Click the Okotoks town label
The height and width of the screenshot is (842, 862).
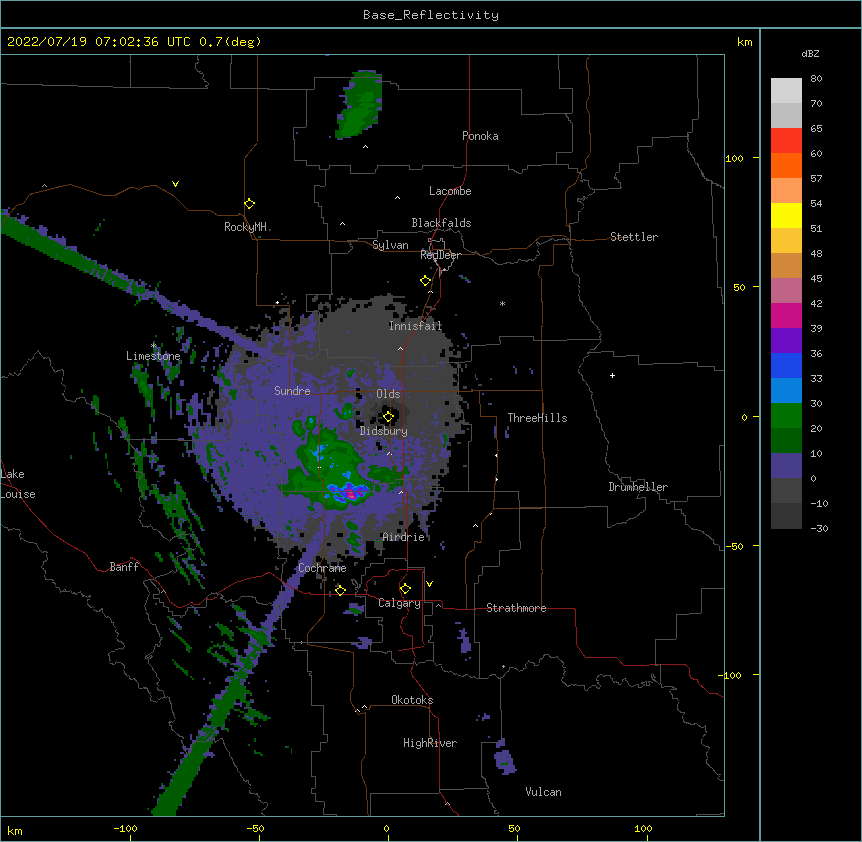click(x=412, y=700)
